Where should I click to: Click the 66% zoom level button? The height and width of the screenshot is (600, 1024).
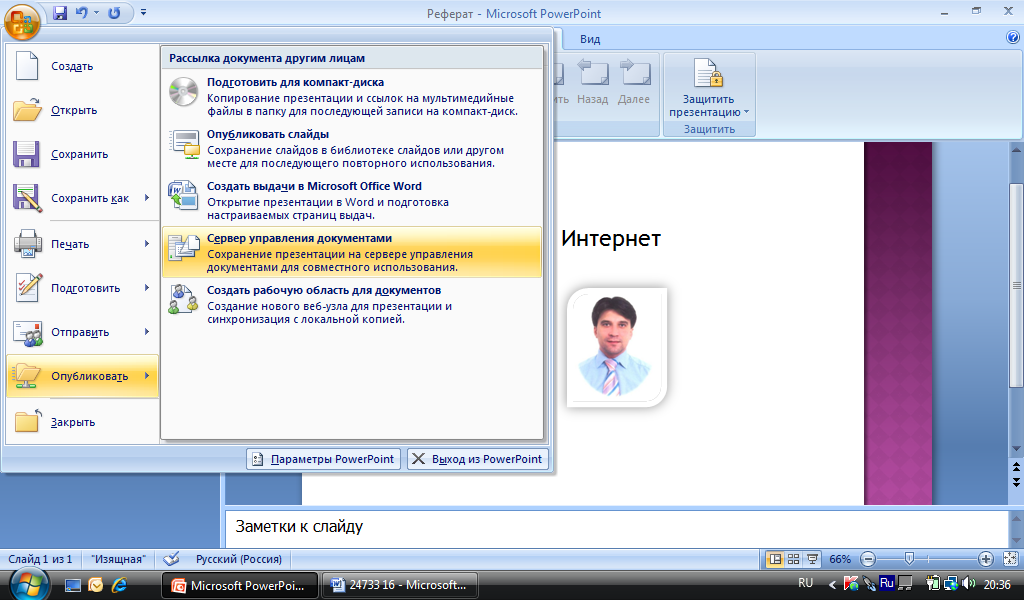pyautogui.click(x=840, y=559)
